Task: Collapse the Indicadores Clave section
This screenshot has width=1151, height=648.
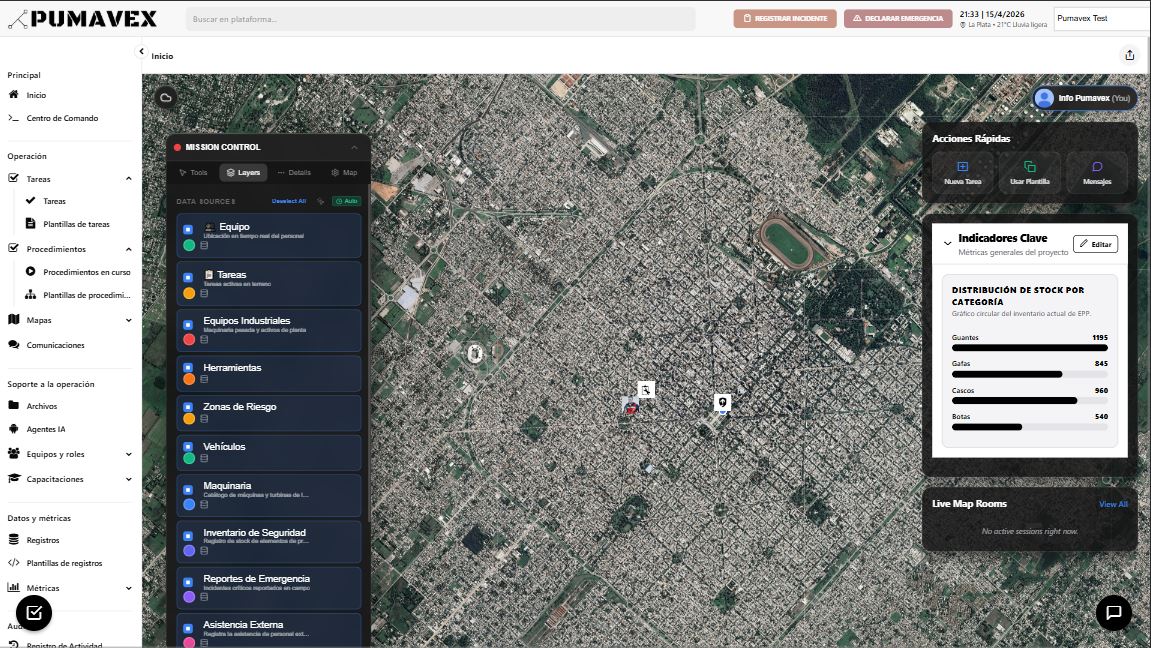Action: tap(947, 243)
